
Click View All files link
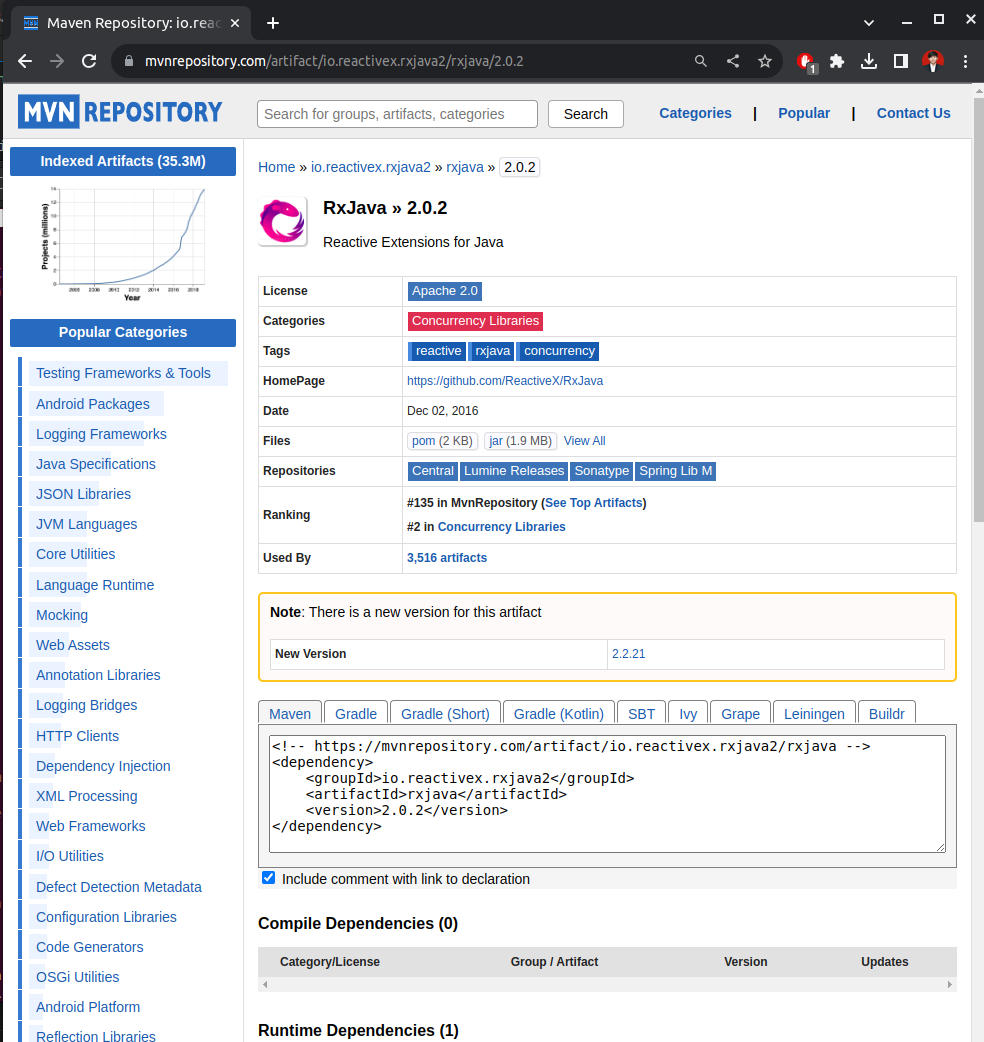coord(584,441)
